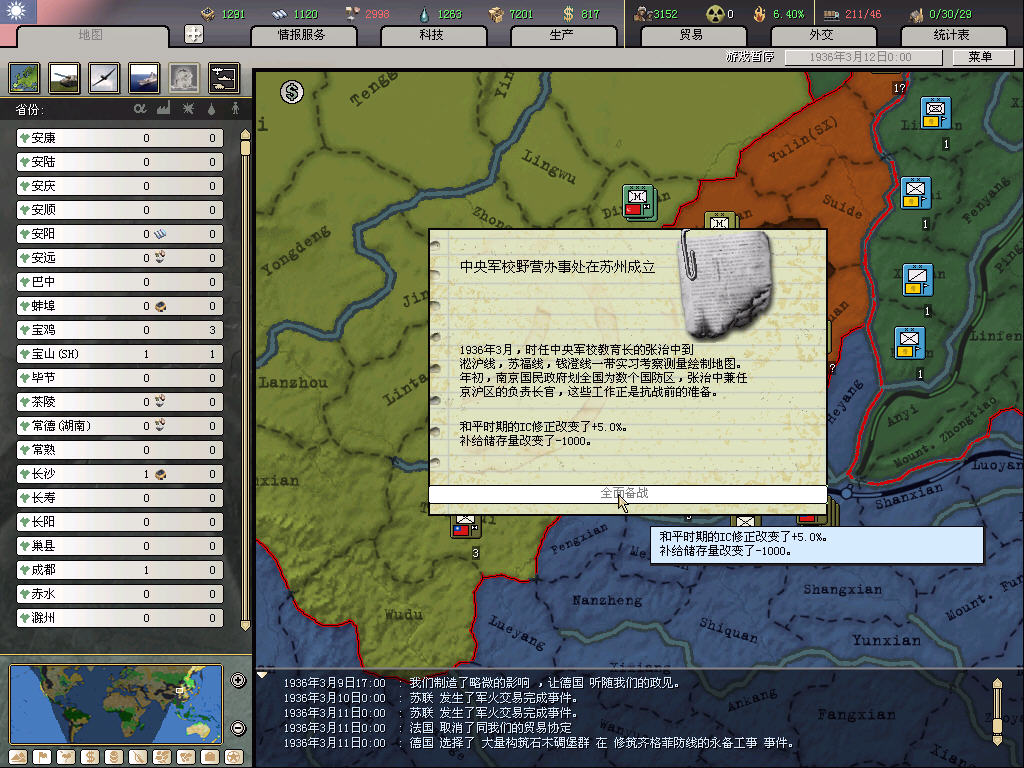Select the red-flag unit counter near Lingwu
This screenshot has height=768, width=1024.
click(x=638, y=202)
